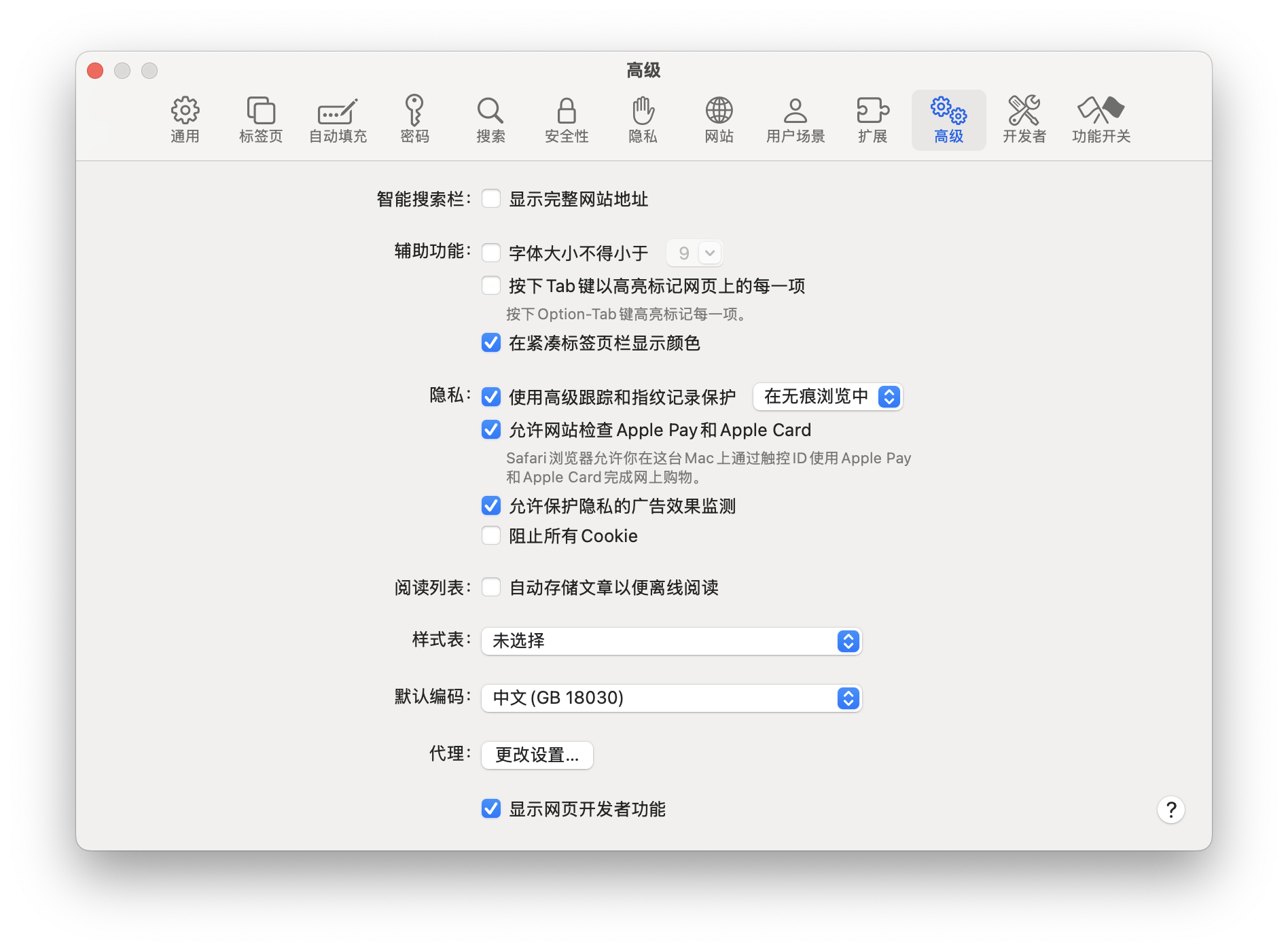Viewport: 1288px width, 951px height.
Task: Open the 默认编码 dropdown 中文 (GB 18030)
Action: coord(671,698)
